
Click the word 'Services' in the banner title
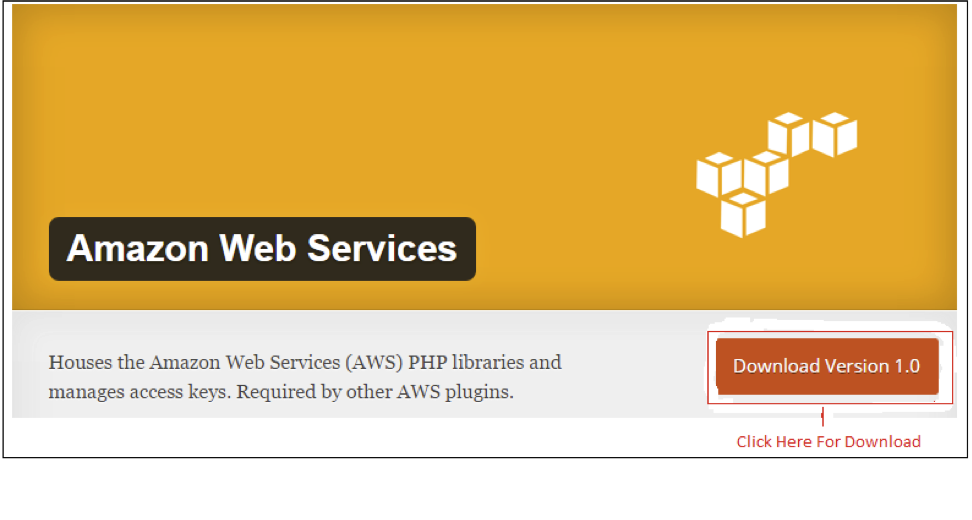pos(382,249)
